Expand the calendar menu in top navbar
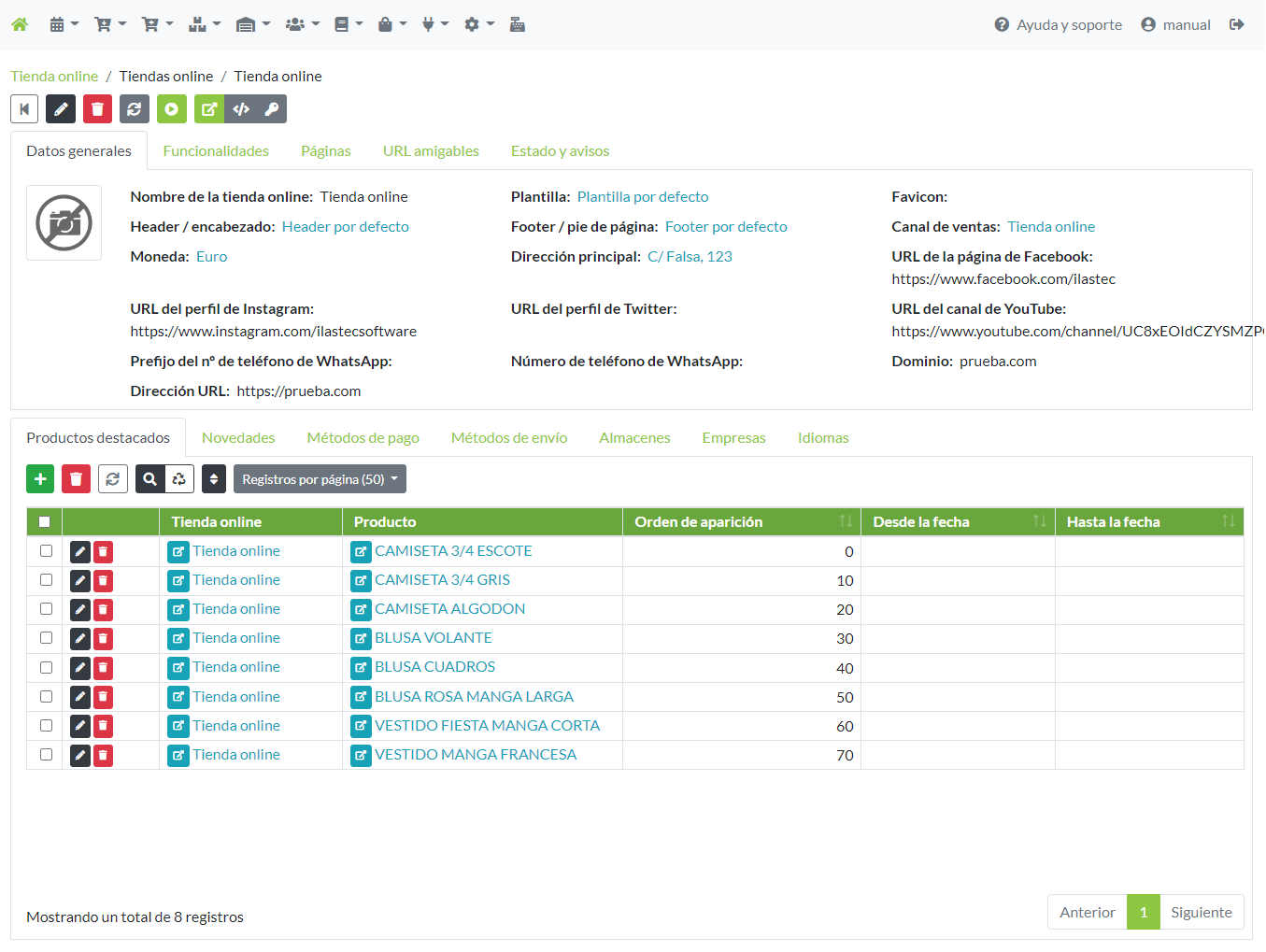Viewport: 1266px width, 952px height. (63, 24)
